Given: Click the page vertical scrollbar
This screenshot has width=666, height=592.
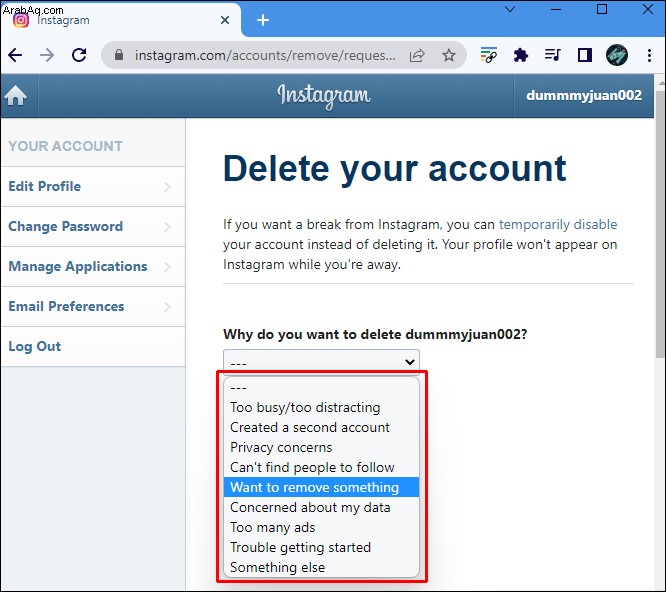Looking at the screenshot, I should [x=660, y=223].
